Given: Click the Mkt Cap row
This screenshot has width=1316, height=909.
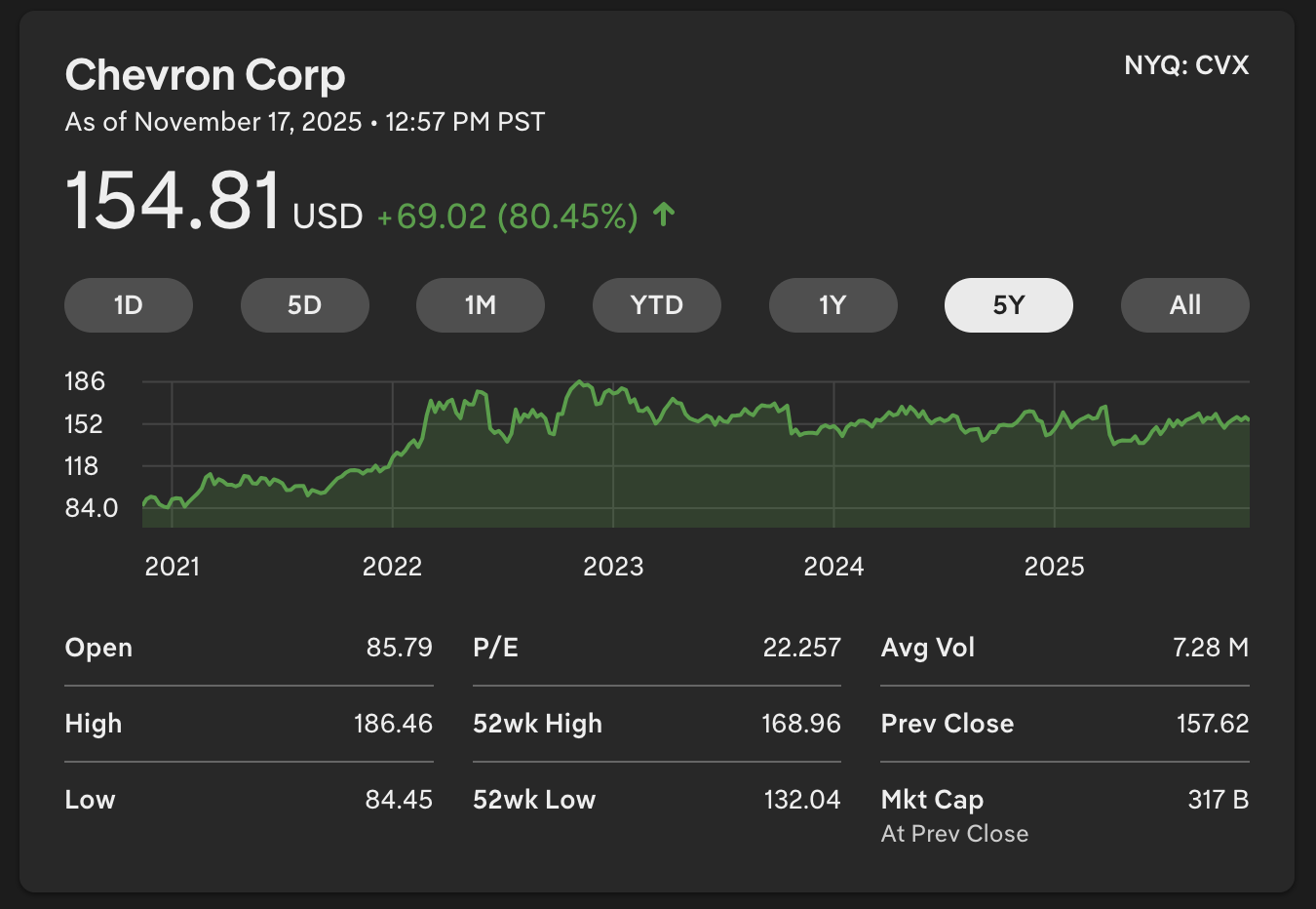Looking at the screenshot, I should point(1064,800).
